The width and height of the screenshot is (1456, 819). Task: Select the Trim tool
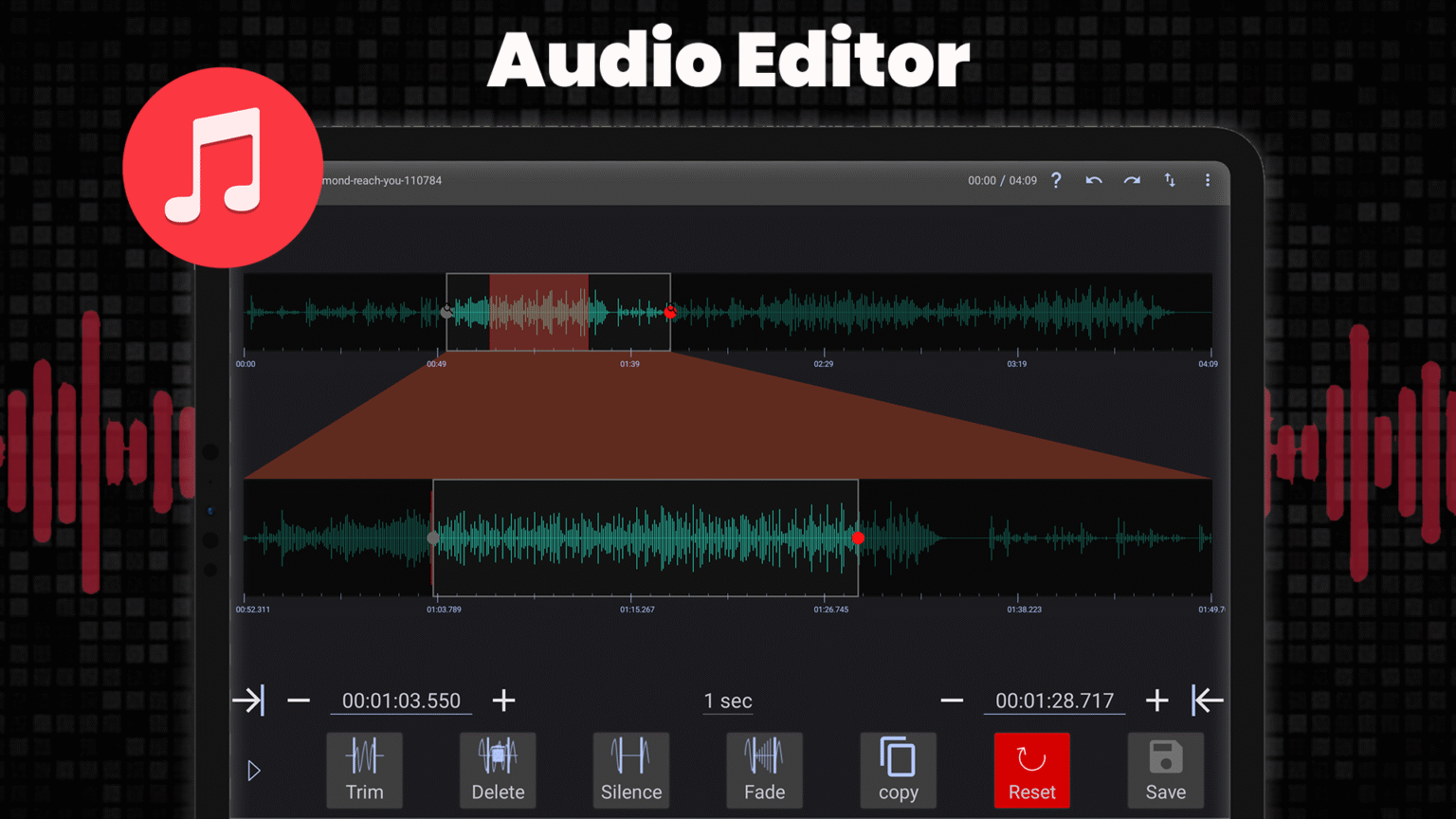(x=364, y=770)
